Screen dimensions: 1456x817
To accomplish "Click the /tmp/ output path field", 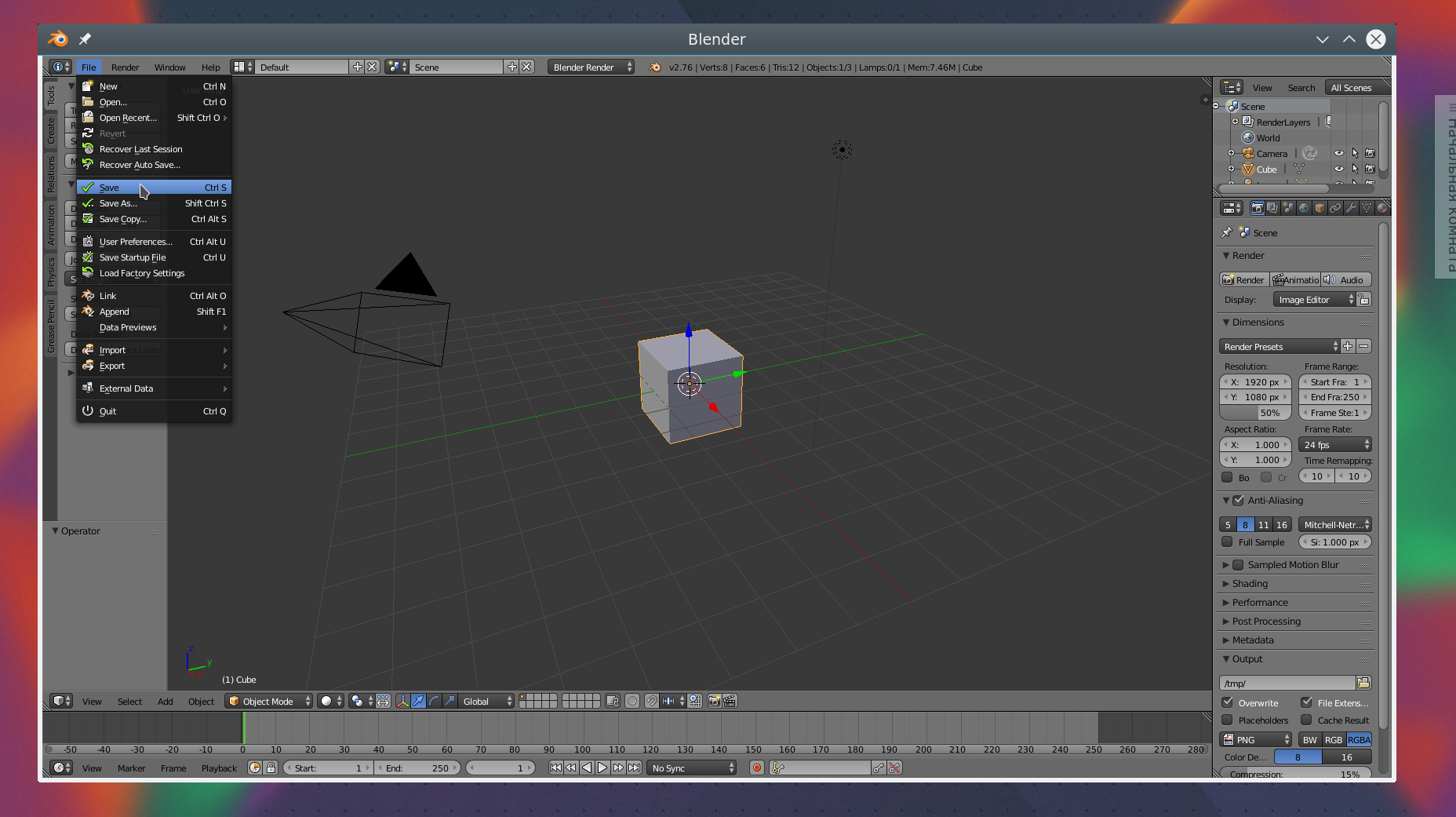I will pos(1287,684).
